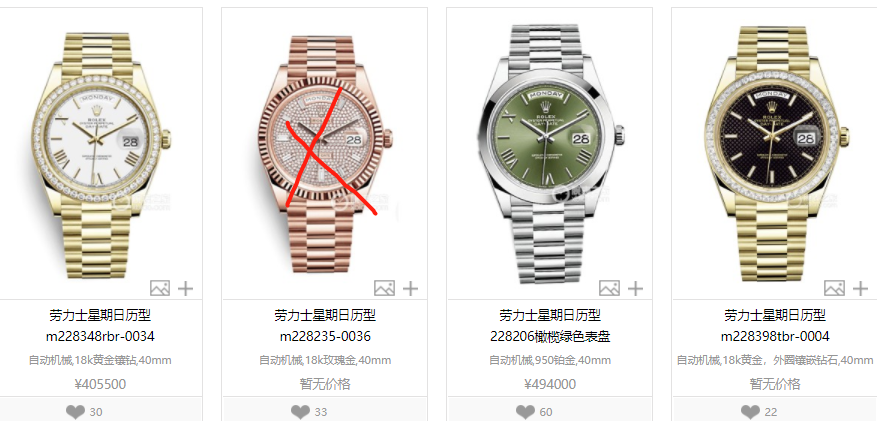Open image gallery for m228348rbr-0034 watch

[x=159, y=288]
